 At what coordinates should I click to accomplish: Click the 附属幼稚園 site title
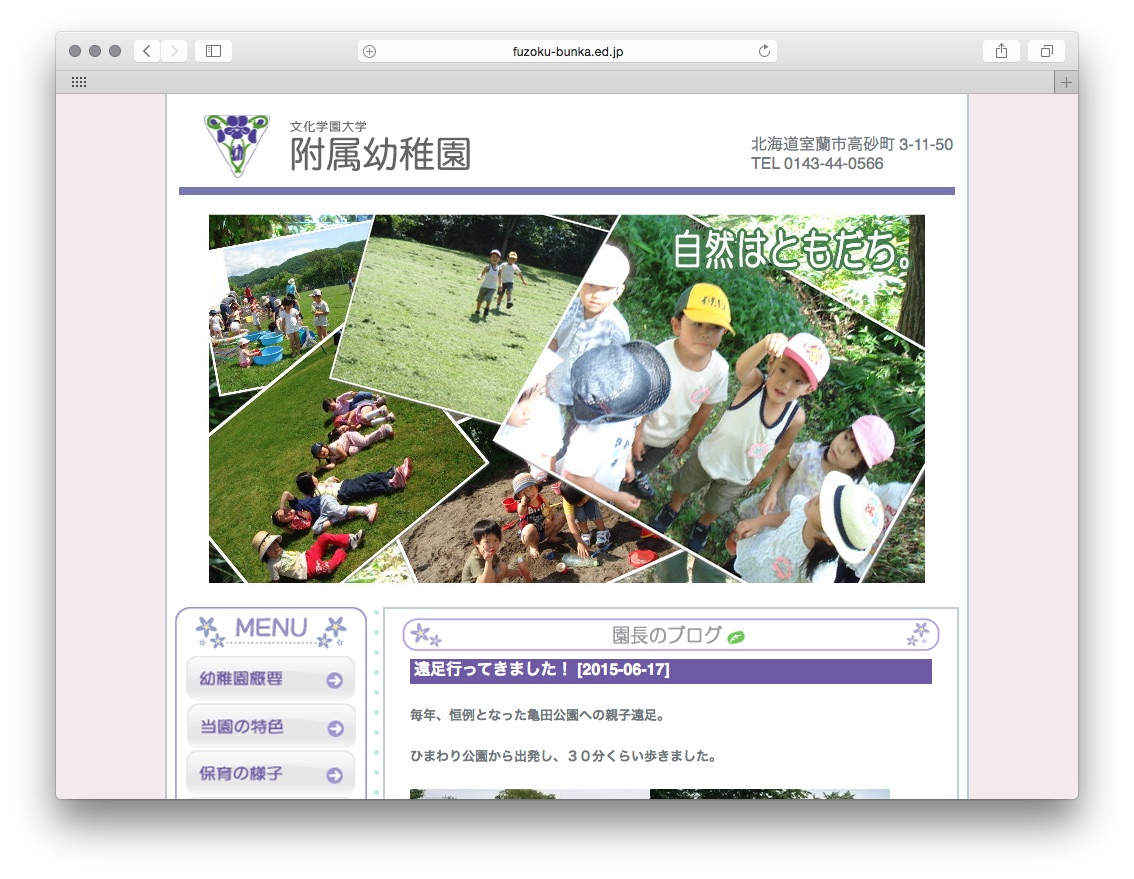[380, 154]
